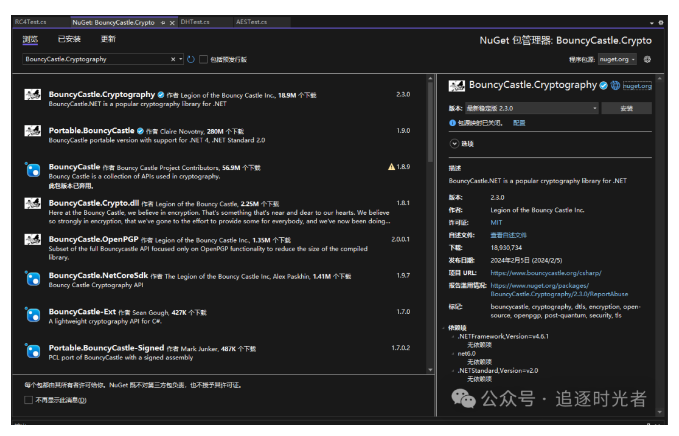Switch to the DHTest.cs tab
Viewport: 679px width, 436px height.
coord(195,22)
